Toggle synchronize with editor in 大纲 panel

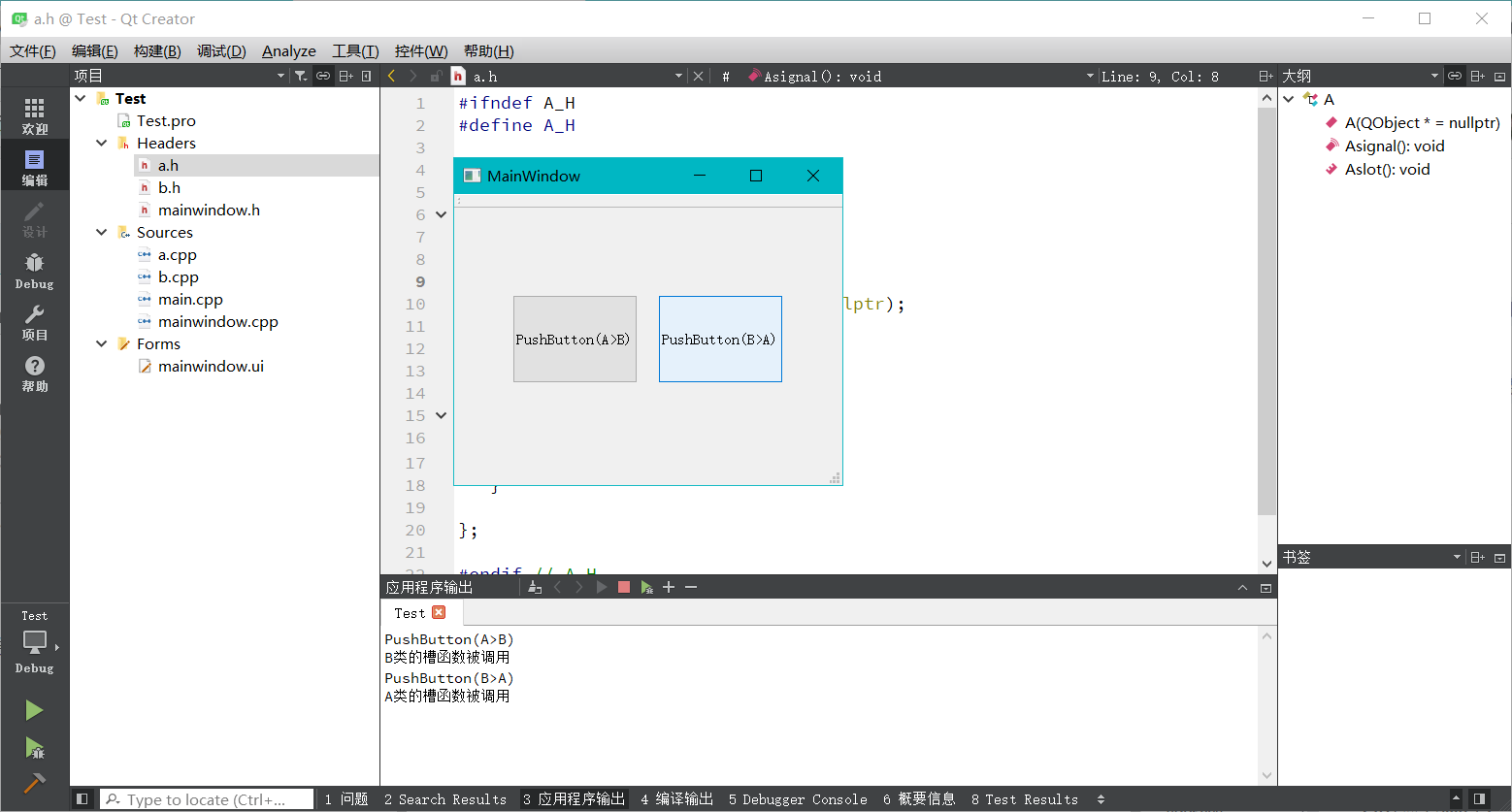(x=1455, y=76)
